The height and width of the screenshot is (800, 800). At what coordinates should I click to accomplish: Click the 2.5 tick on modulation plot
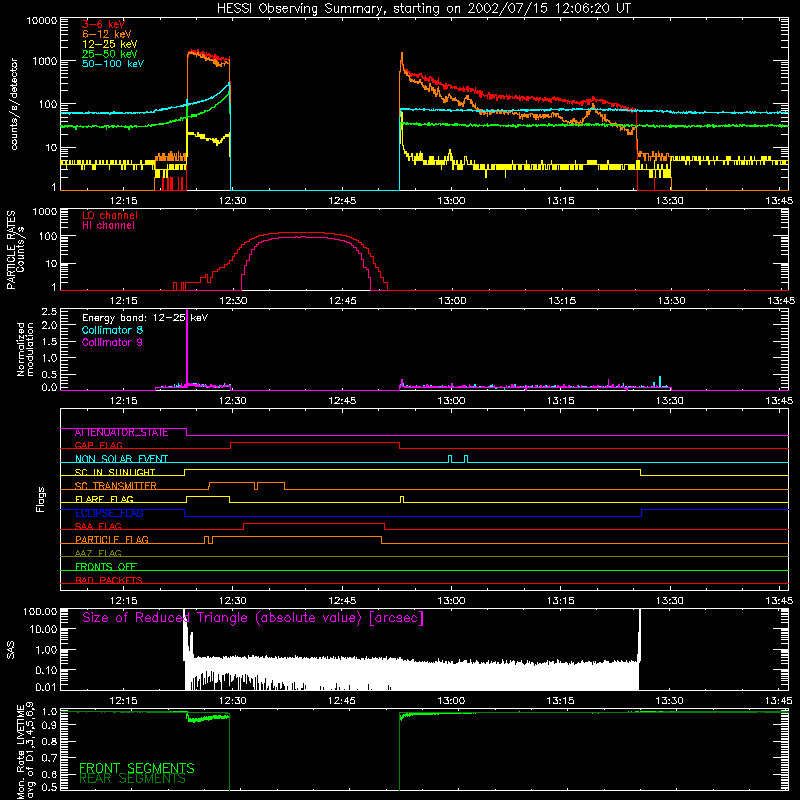[49, 312]
